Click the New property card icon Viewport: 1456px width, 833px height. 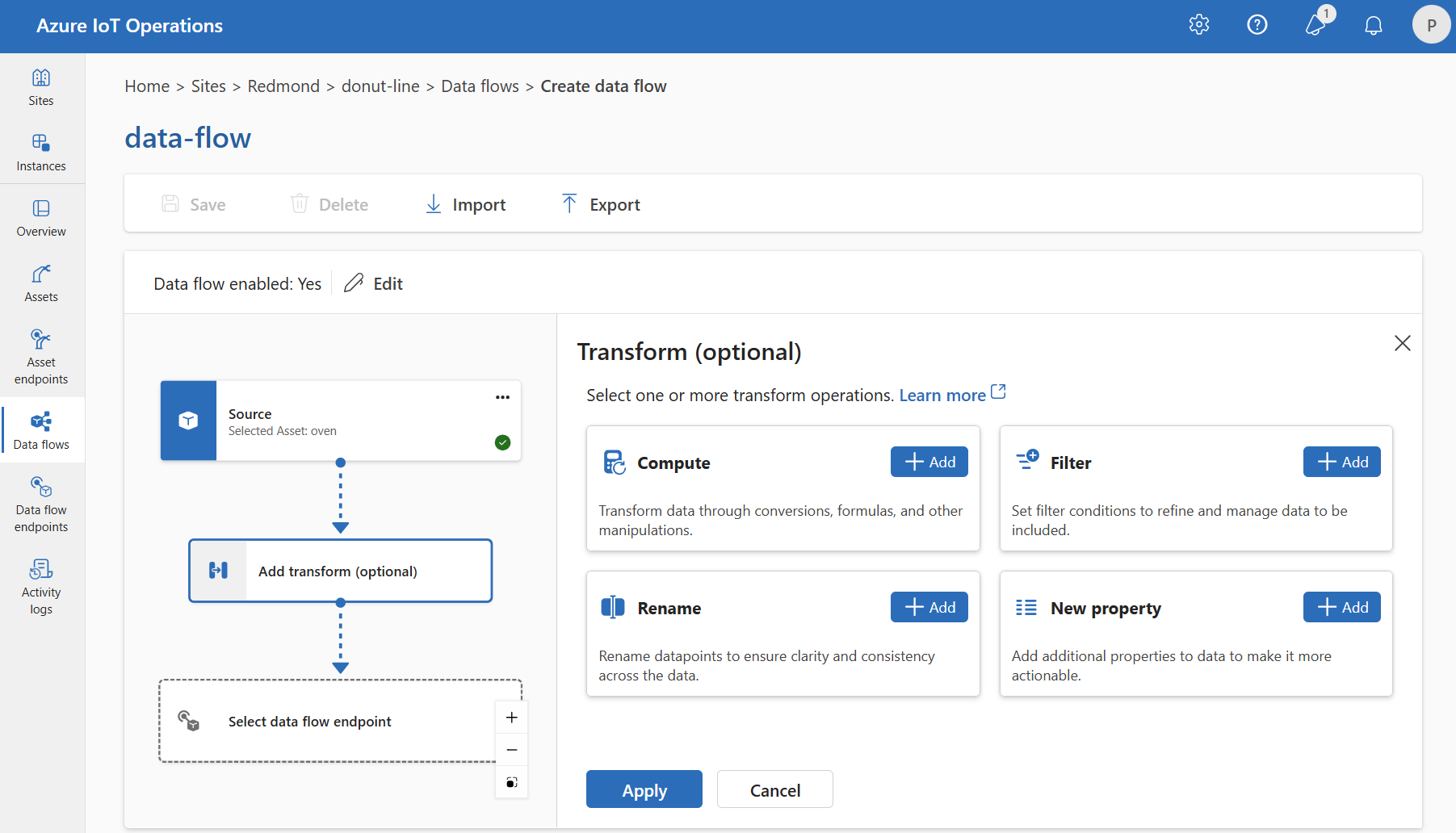coord(1026,608)
